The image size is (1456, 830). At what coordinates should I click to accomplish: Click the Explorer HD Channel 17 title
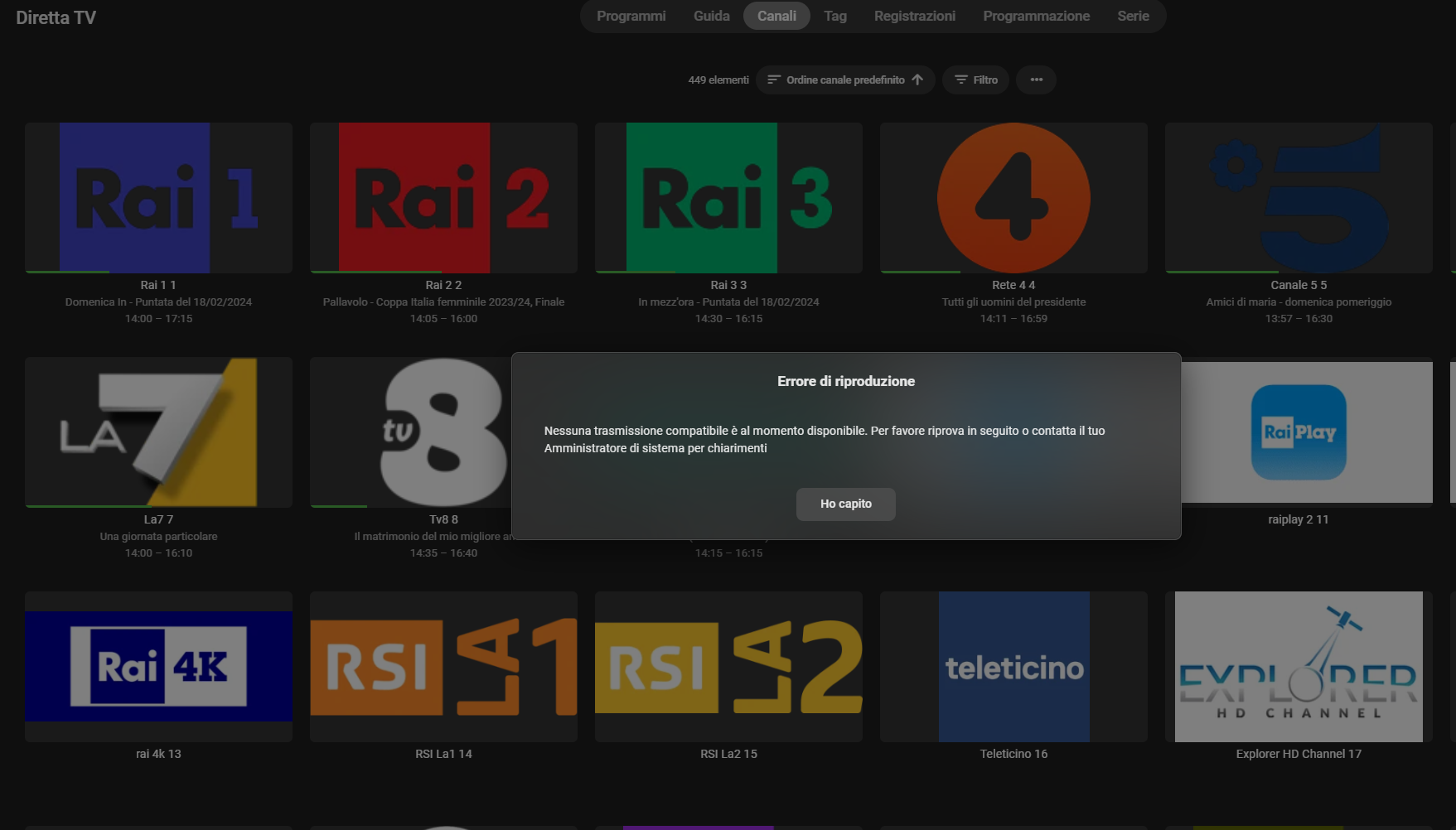click(x=1299, y=754)
